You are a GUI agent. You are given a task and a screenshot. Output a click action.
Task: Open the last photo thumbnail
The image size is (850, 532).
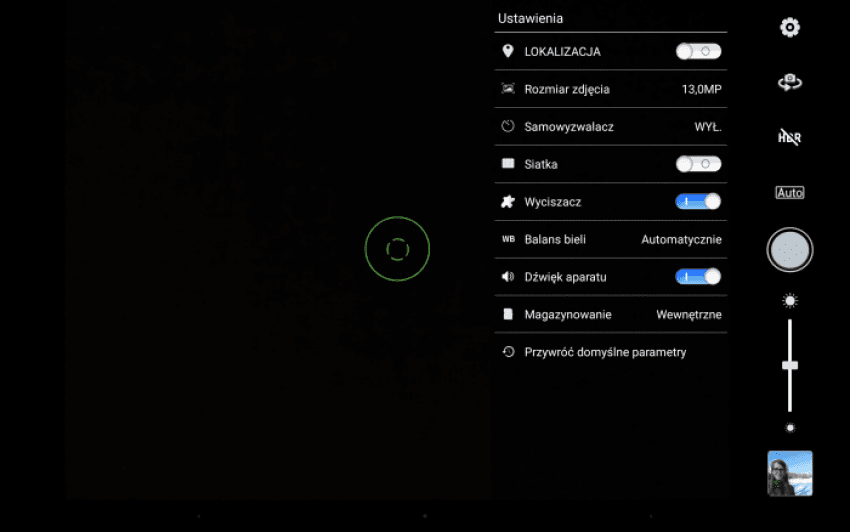click(789, 473)
